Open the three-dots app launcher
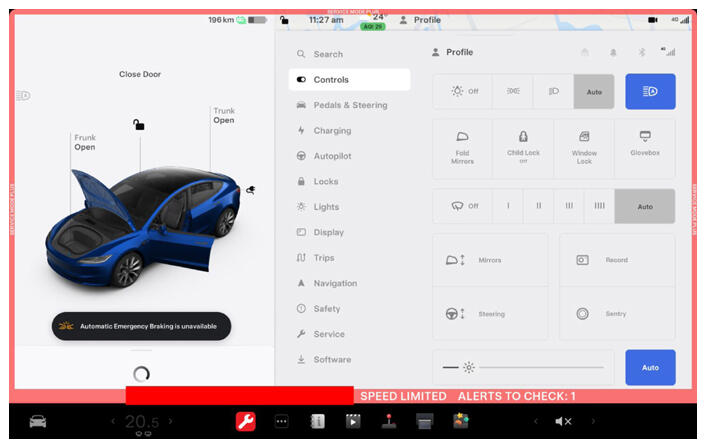This screenshot has width=706, height=448. click(281, 421)
